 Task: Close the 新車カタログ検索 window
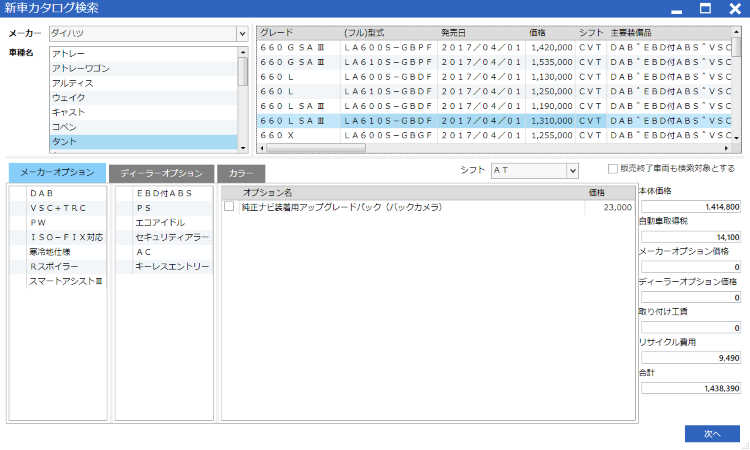[x=735, y=9]
